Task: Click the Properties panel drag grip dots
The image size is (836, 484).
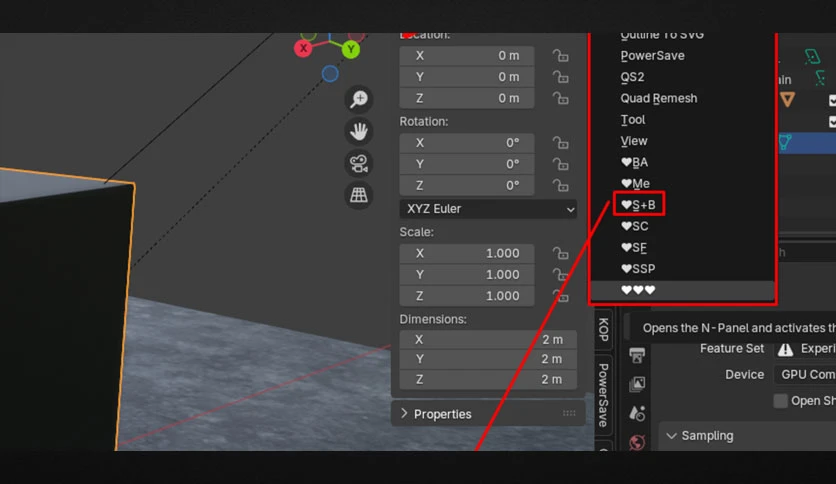Action: coord(569,414)
